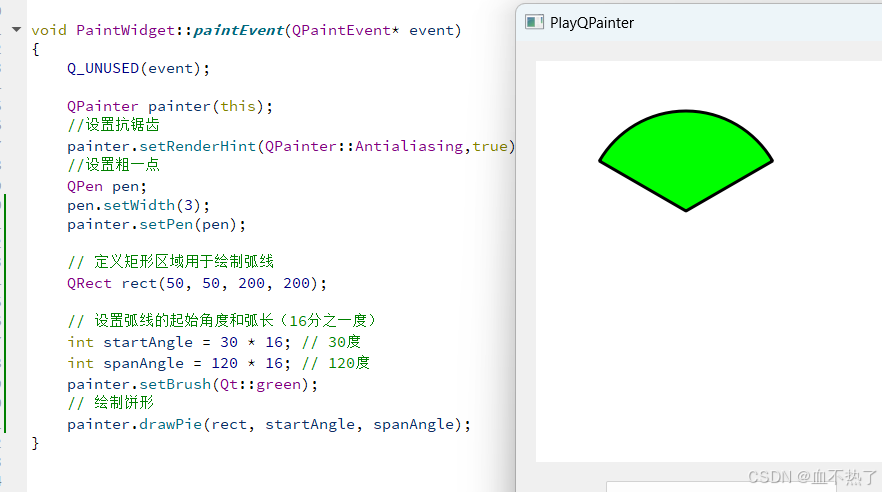Click the Q_UNUSED(event); line
The image size is (882, 492).
(138, 68)
